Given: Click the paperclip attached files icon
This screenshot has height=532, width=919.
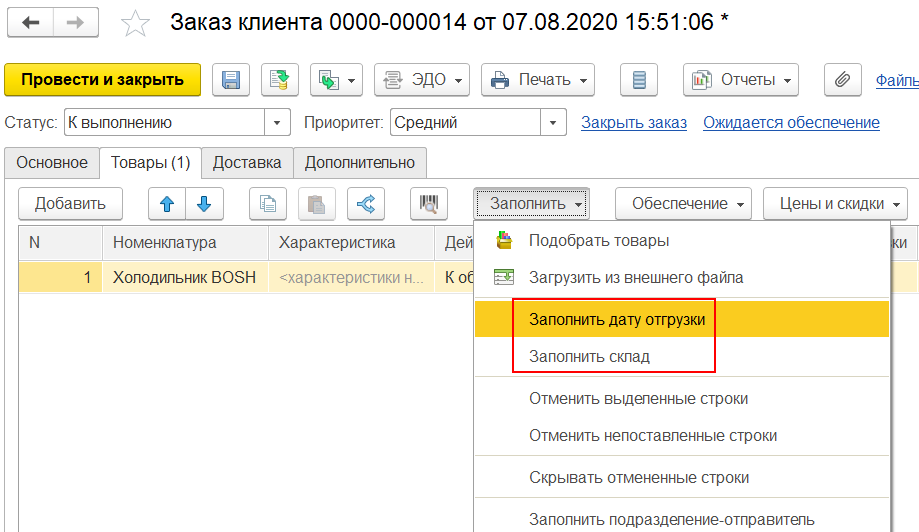Looking at the screenshot, I should [843, 80].
